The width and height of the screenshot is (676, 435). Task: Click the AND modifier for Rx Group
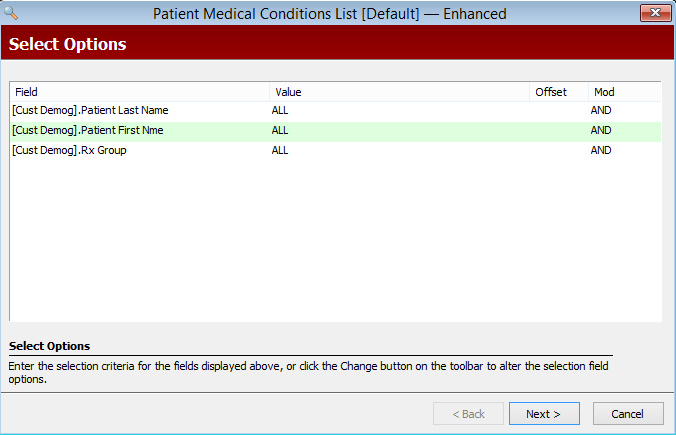tap(601, 151)
